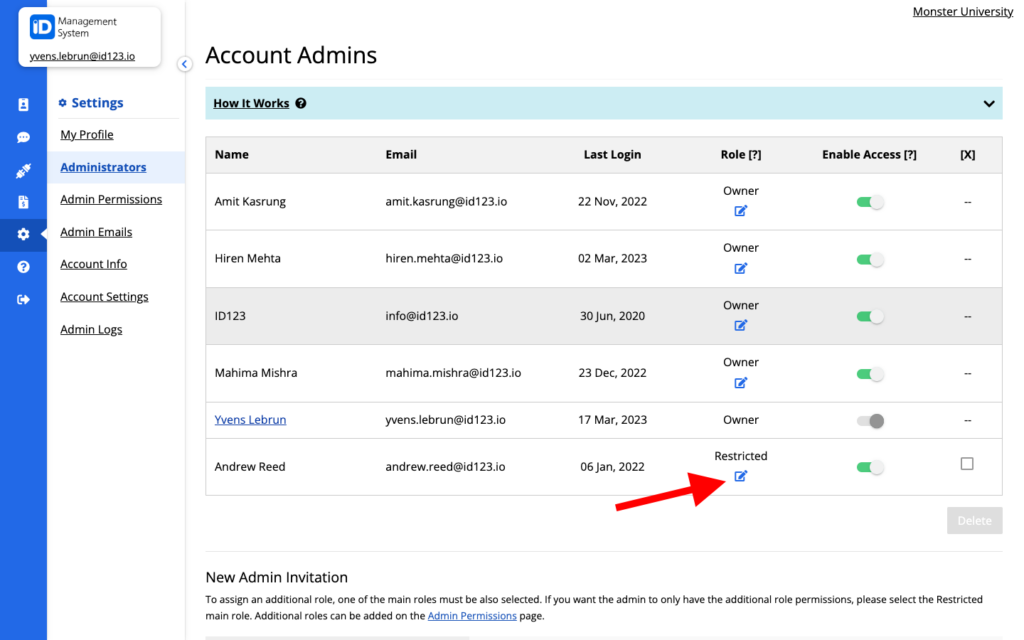This screenshot has width=1024, height=640.
Task: Open Yvens Lebrun's profile link
Action: pos(250,420)
